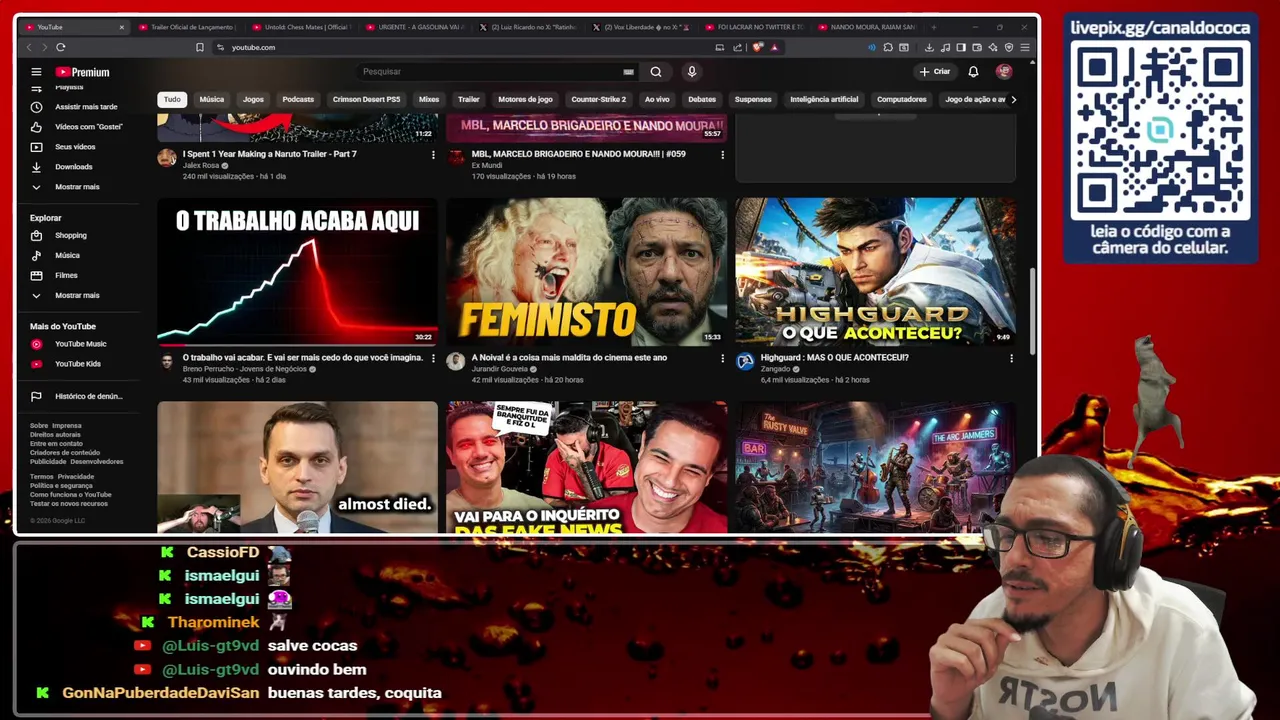This screenshot has height=720, width=1280.
Task: Open options menu for Naruto Trailer video
Action: point(433,155)
